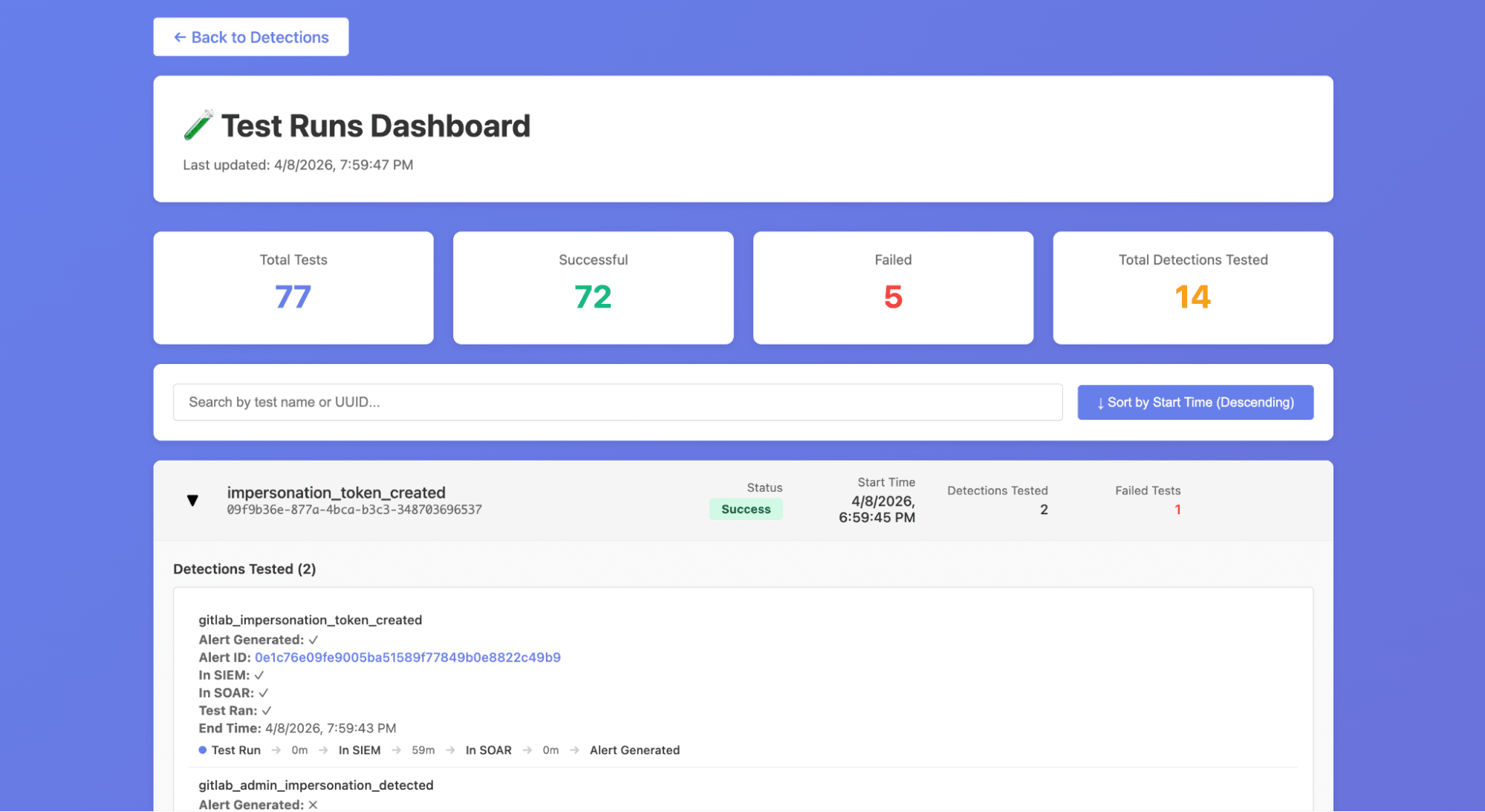Focus the Search by test name or UUID field

pyautogui.click(x=617, y=402)
